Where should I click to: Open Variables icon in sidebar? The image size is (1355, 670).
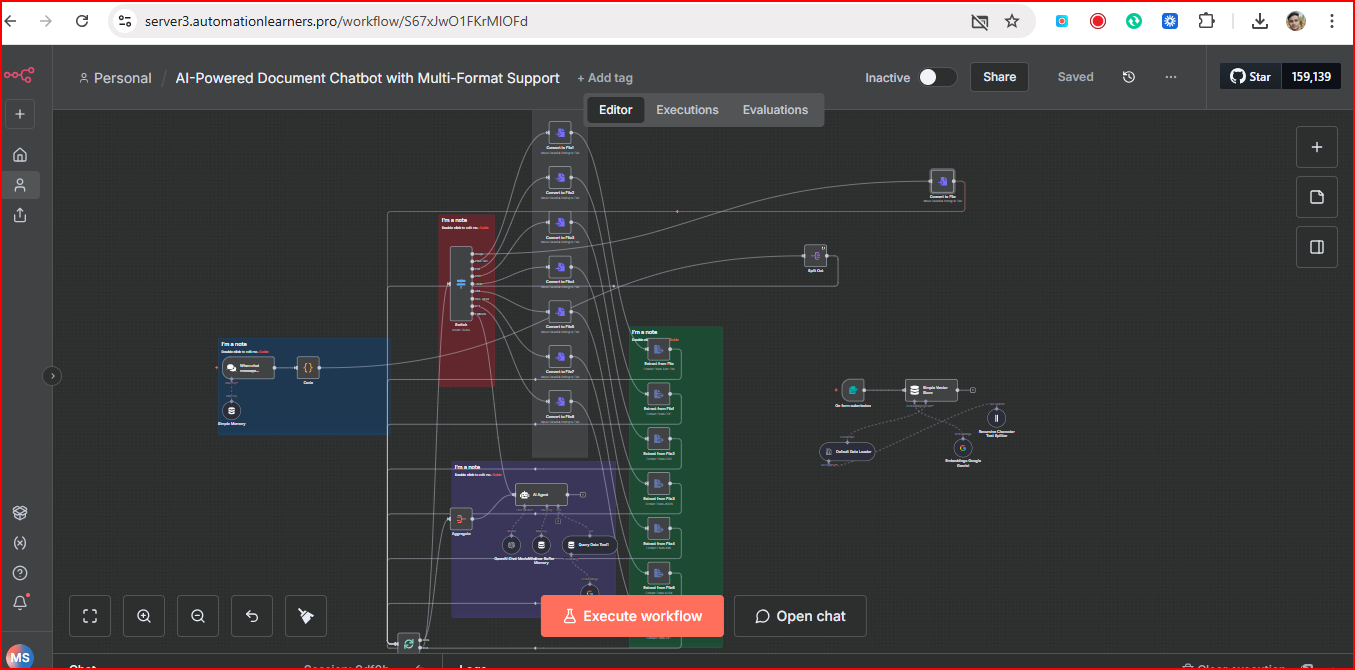[20, 543]
